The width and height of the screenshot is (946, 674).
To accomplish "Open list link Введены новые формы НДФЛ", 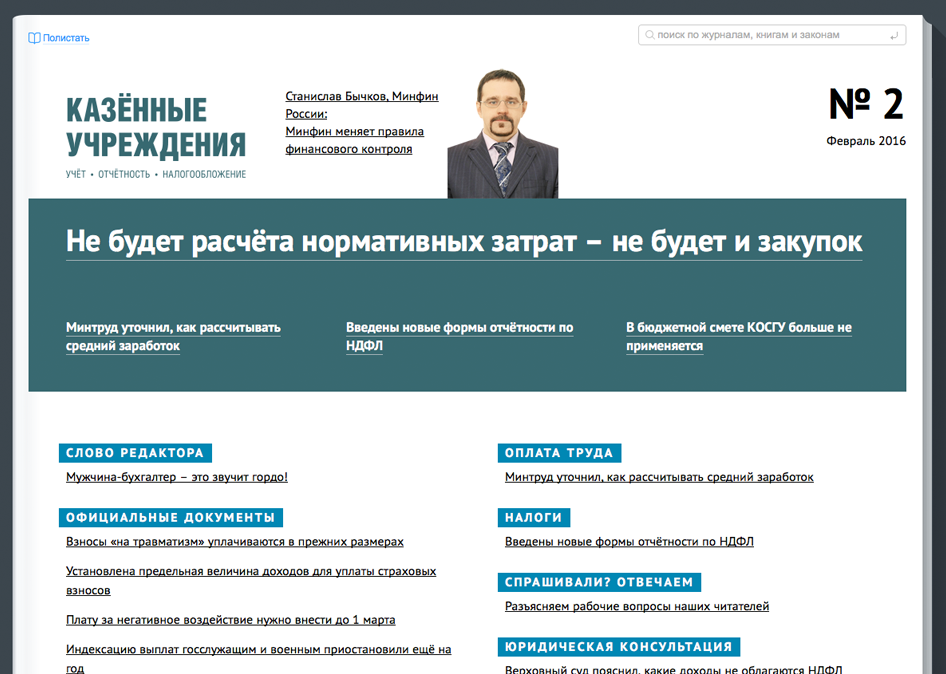I will [629, 542].
